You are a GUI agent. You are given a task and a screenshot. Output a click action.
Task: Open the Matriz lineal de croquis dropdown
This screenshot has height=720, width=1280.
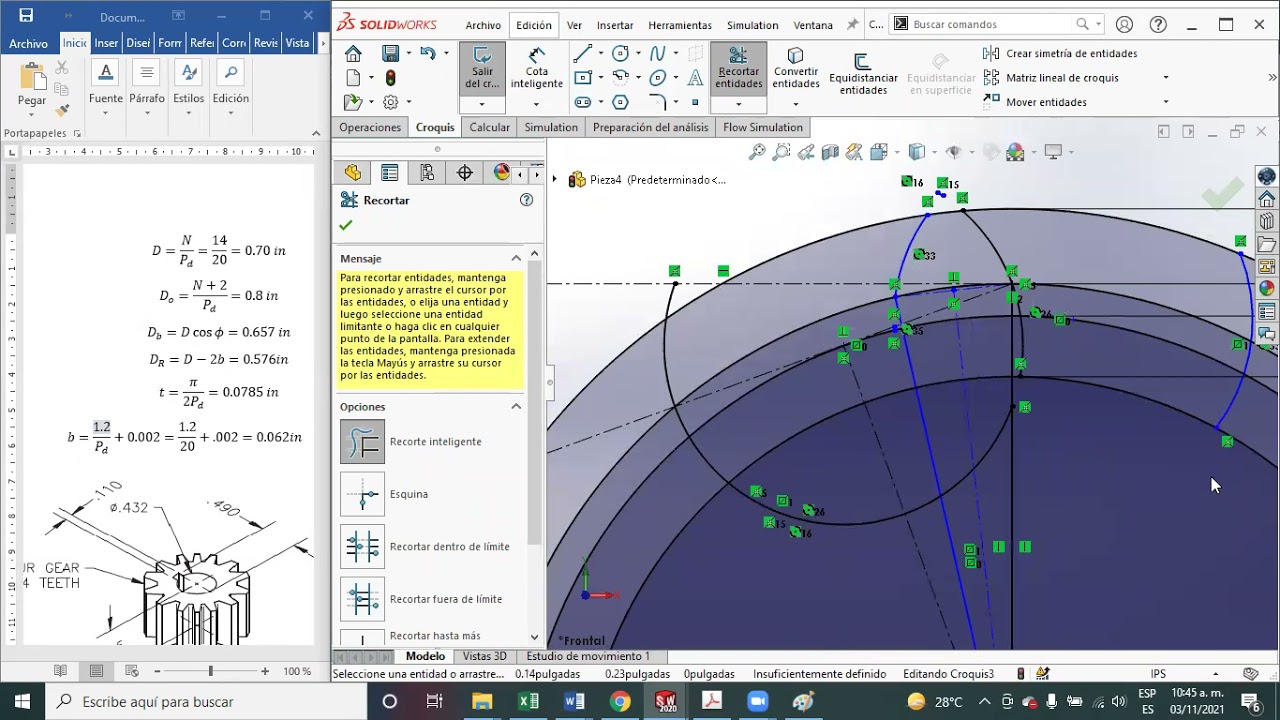click(1165, 78)
